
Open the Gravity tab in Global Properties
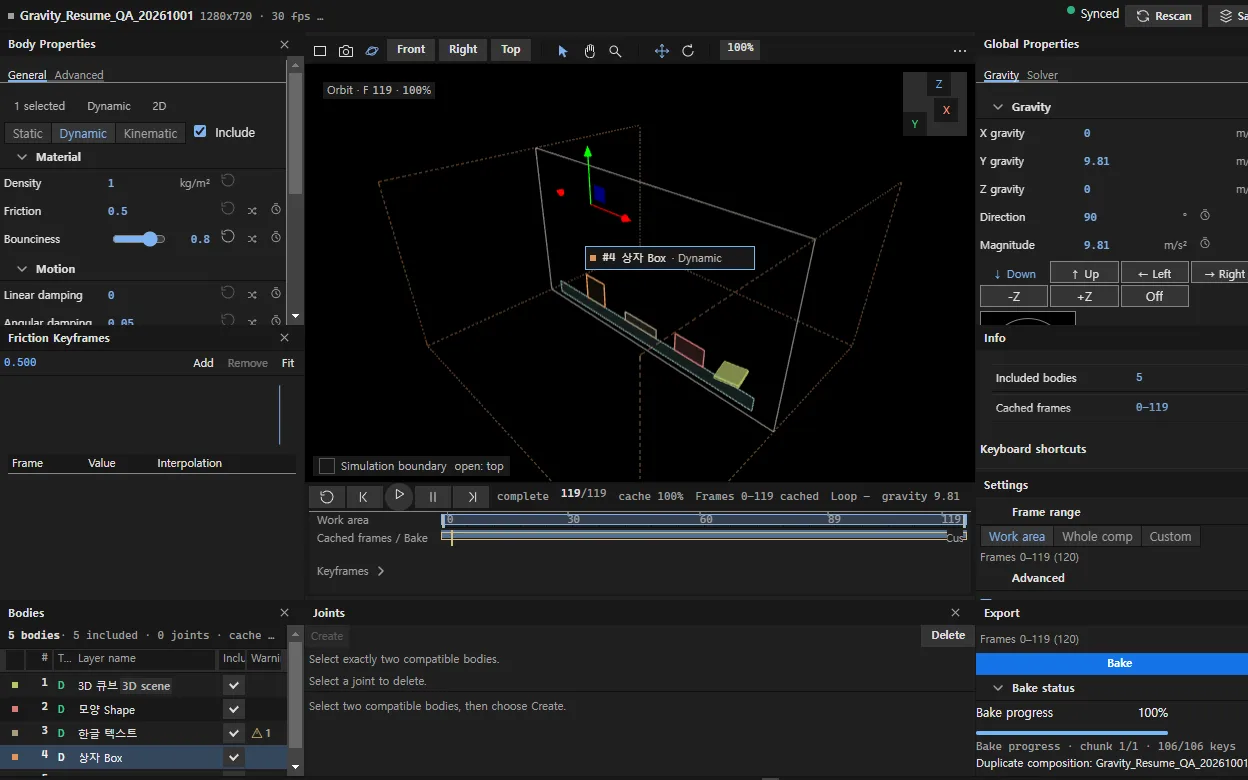[1001, 75]
